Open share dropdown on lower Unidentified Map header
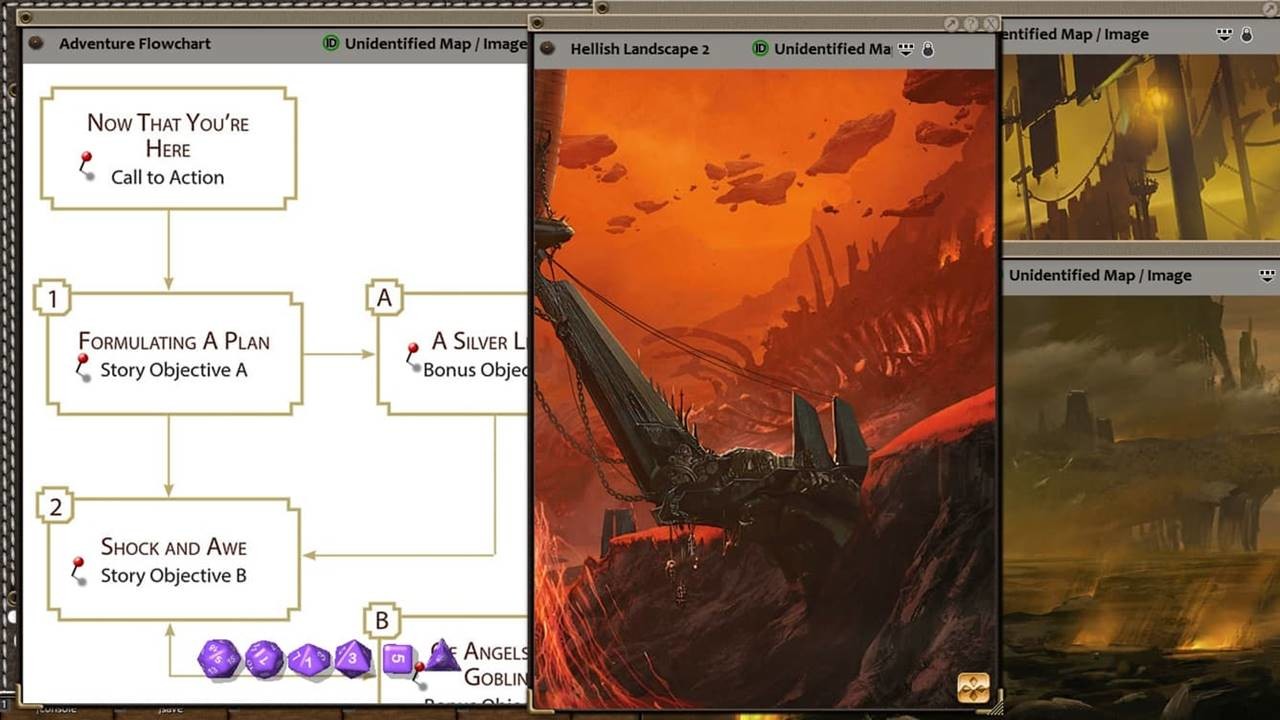This screenshot has height=720, width=1280. 1267,274
